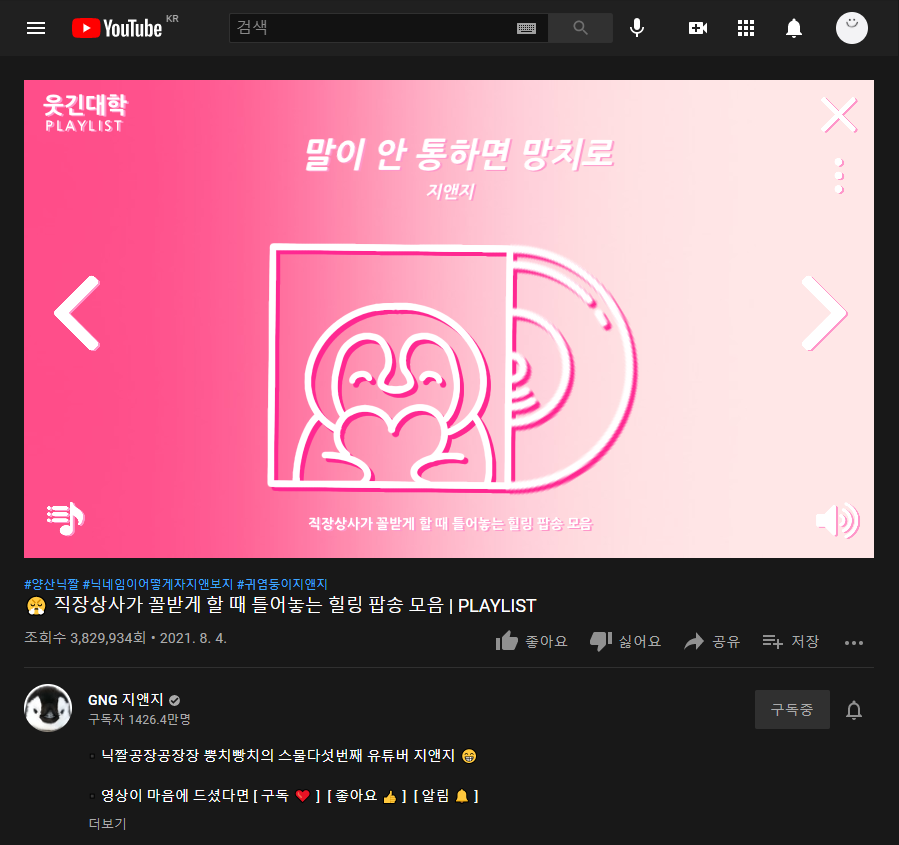Open the three-dot more actions menu below the video
This screenshot has height=845, width=899.
coord(854,643)
